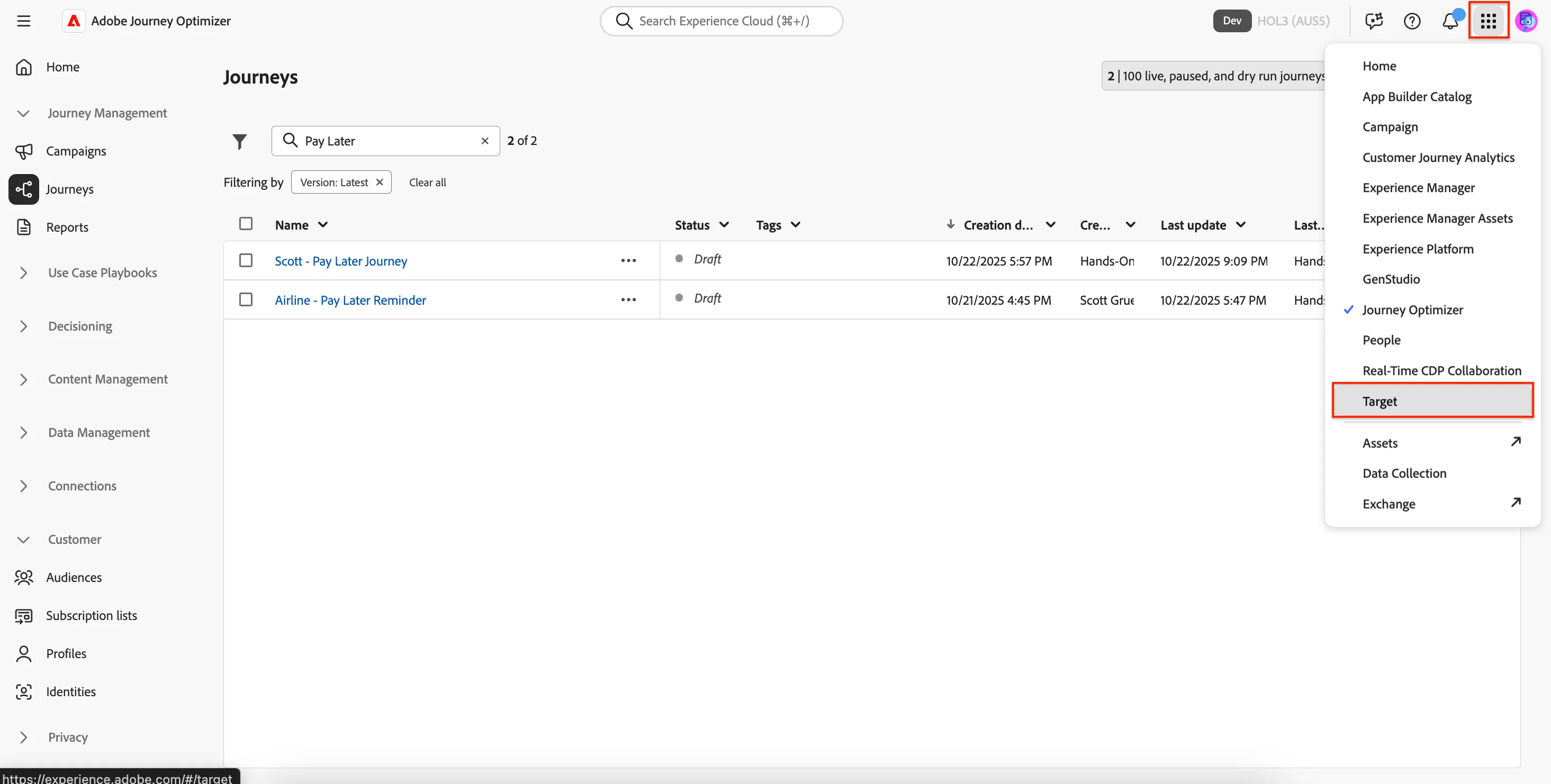Screen dimensions: 1551x784
Task: Choose Target from the app menu
Action: (1432, 400)
